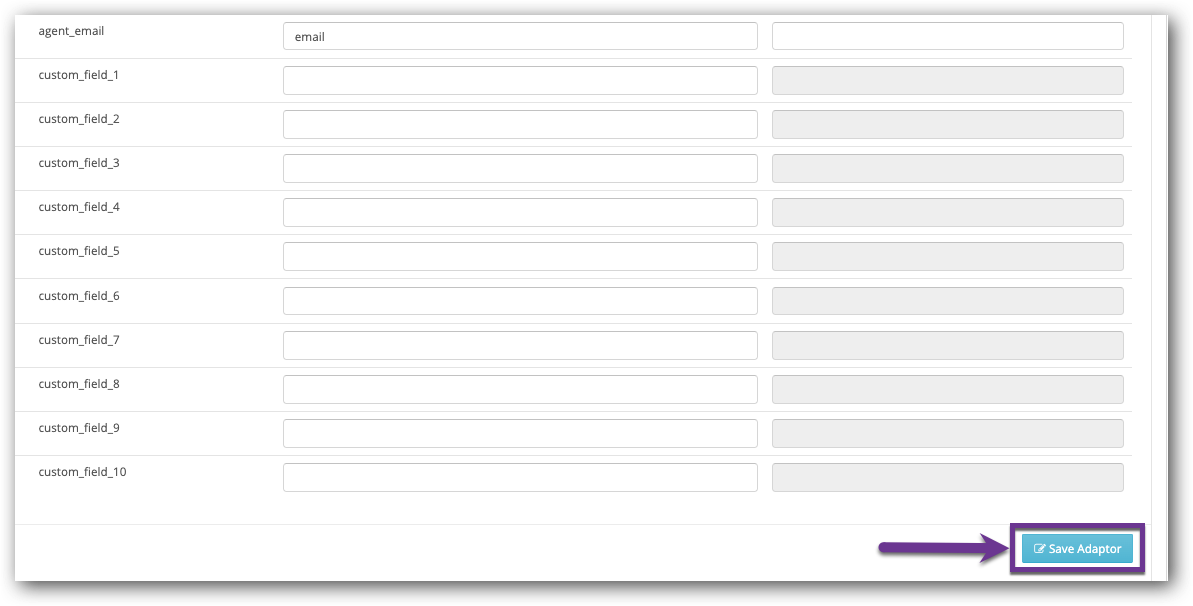Click the gray disabled box beside custom_field_10
The width and height of the screenshot is (1193, 606).
[x=947, y=477]
